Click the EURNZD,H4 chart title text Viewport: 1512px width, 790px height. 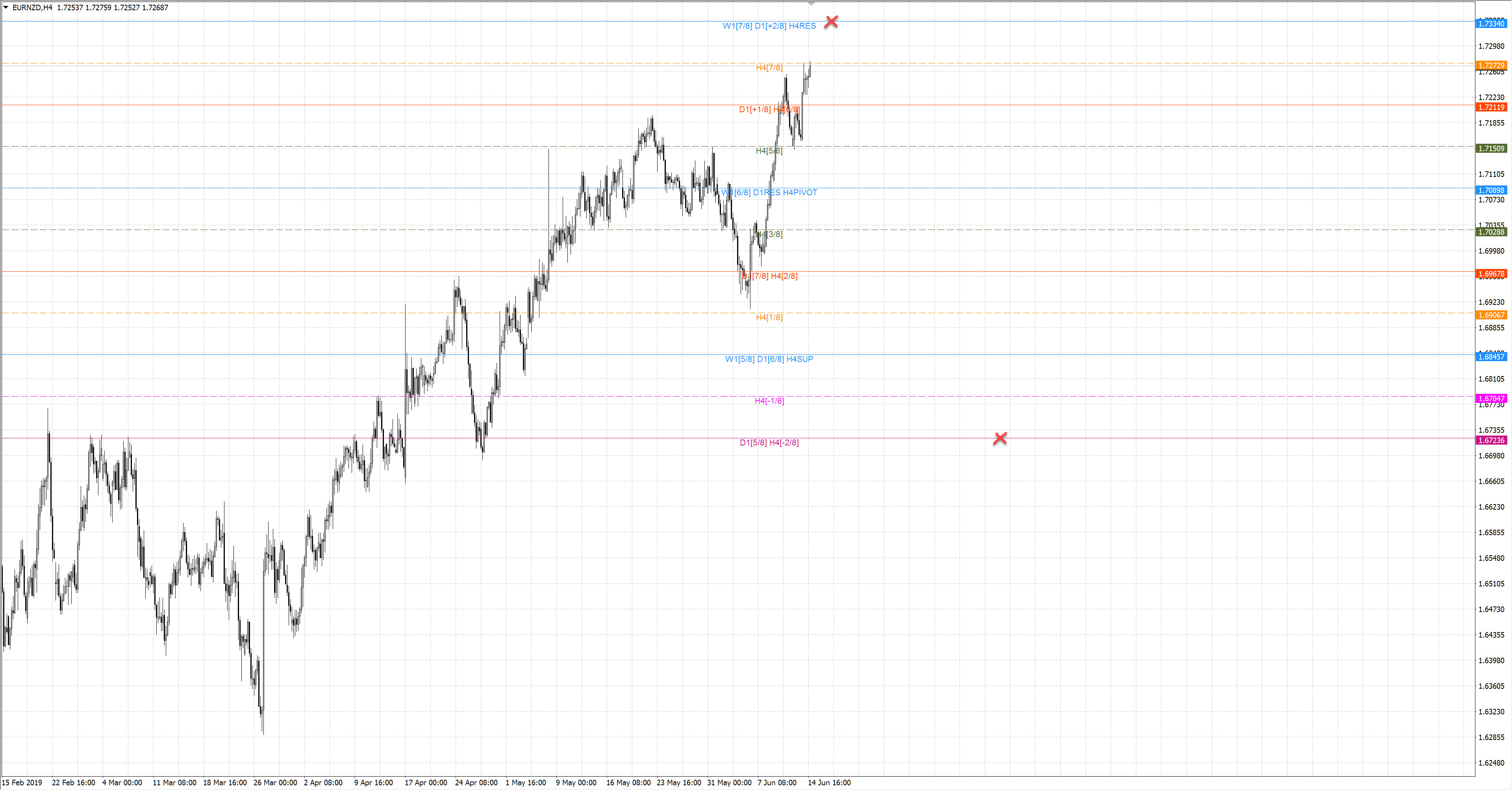pyautogui.click(x=32, y=7)
